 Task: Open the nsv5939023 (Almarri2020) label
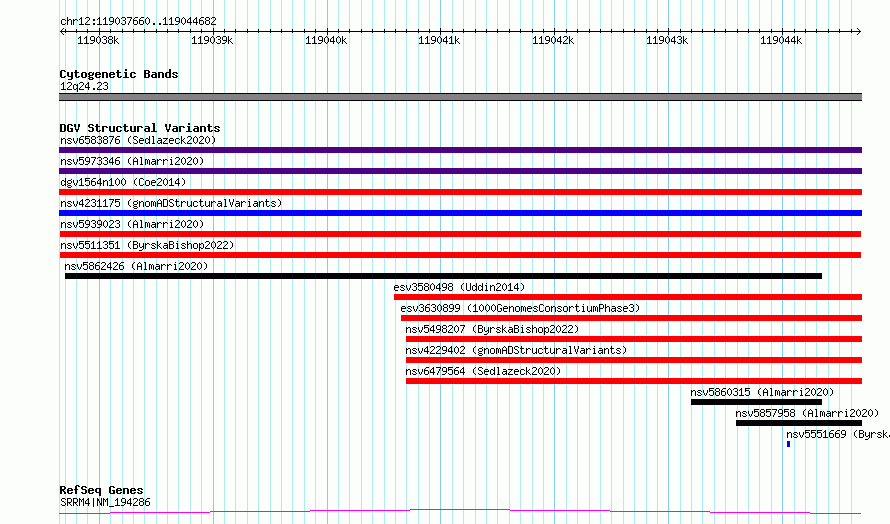132,224
